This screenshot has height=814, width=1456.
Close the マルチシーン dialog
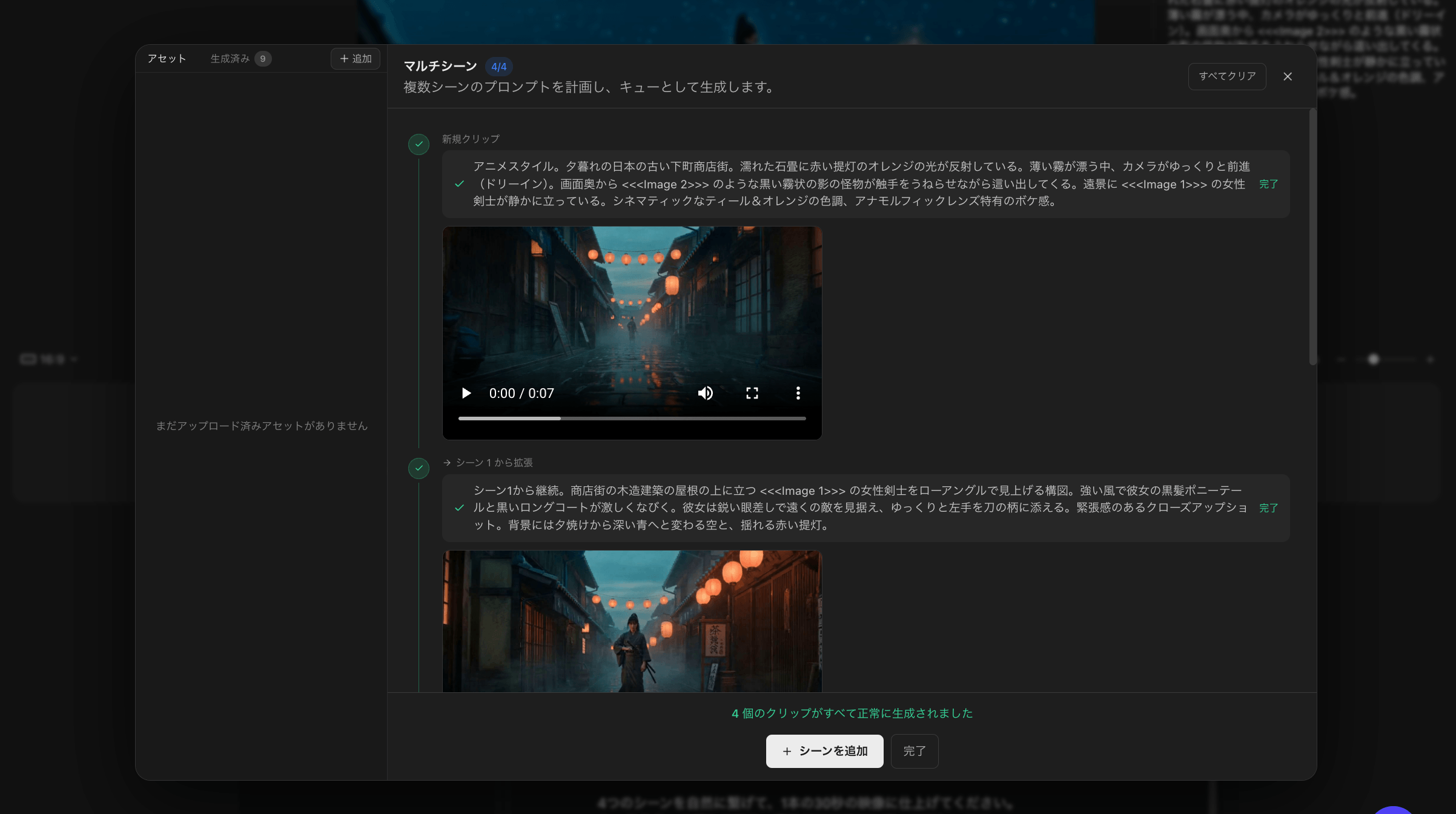(x=1288, y=76)
